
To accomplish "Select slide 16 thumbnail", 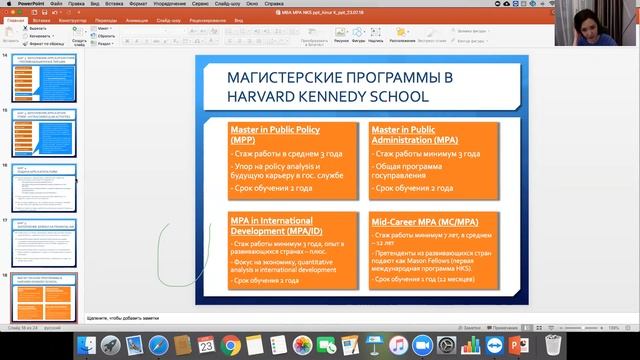I will (44, 188).
